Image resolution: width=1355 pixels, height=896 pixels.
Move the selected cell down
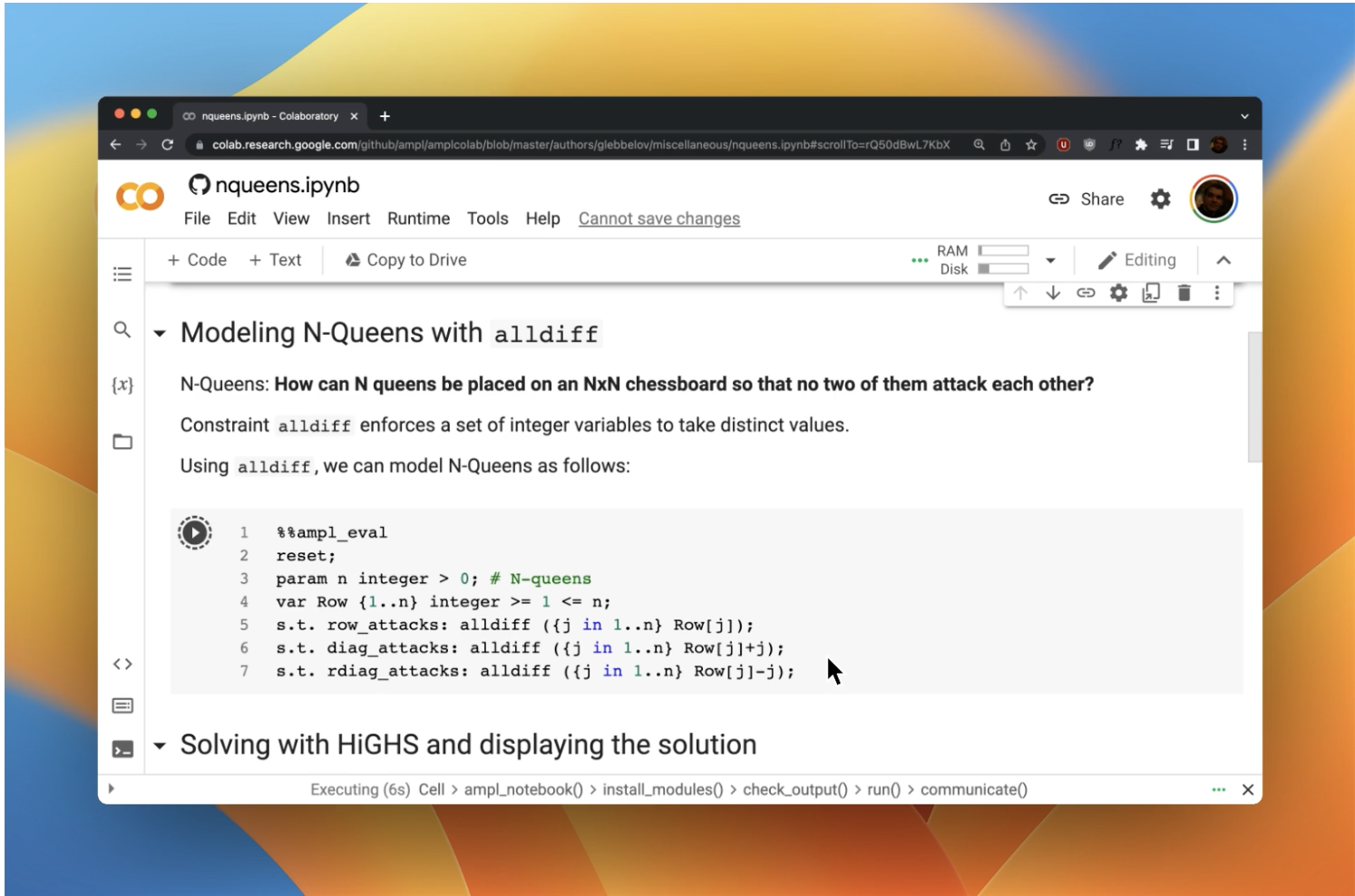pyautogui.click(x=1053, y=293)
